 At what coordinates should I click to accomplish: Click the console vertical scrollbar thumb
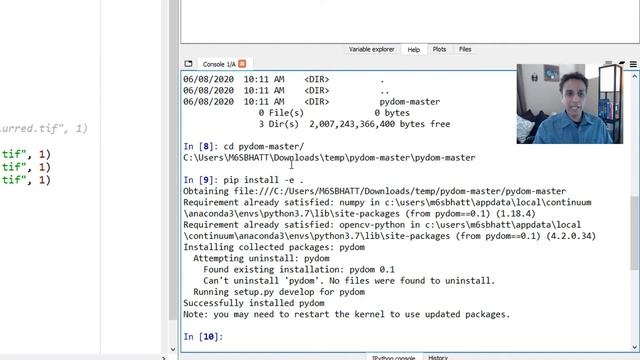pos(635,233)
